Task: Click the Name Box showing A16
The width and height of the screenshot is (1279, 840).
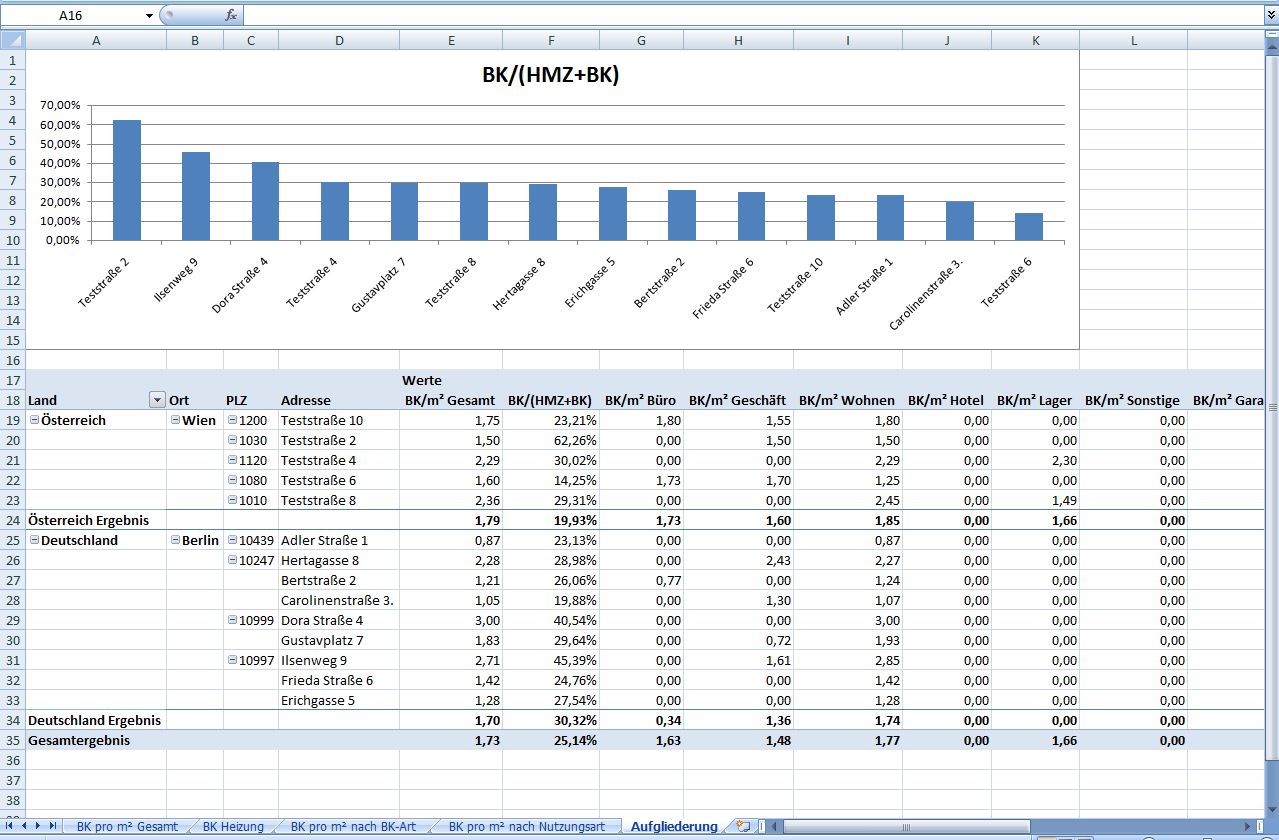Action: 70,15
